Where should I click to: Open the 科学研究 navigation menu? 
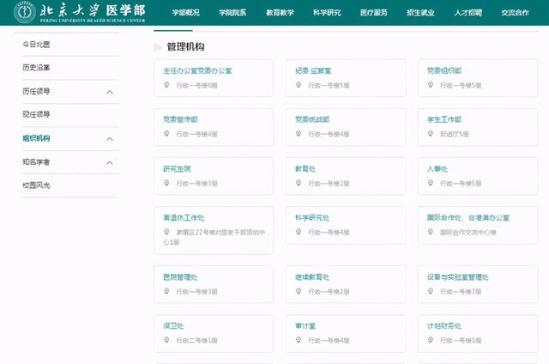[327, 13]
